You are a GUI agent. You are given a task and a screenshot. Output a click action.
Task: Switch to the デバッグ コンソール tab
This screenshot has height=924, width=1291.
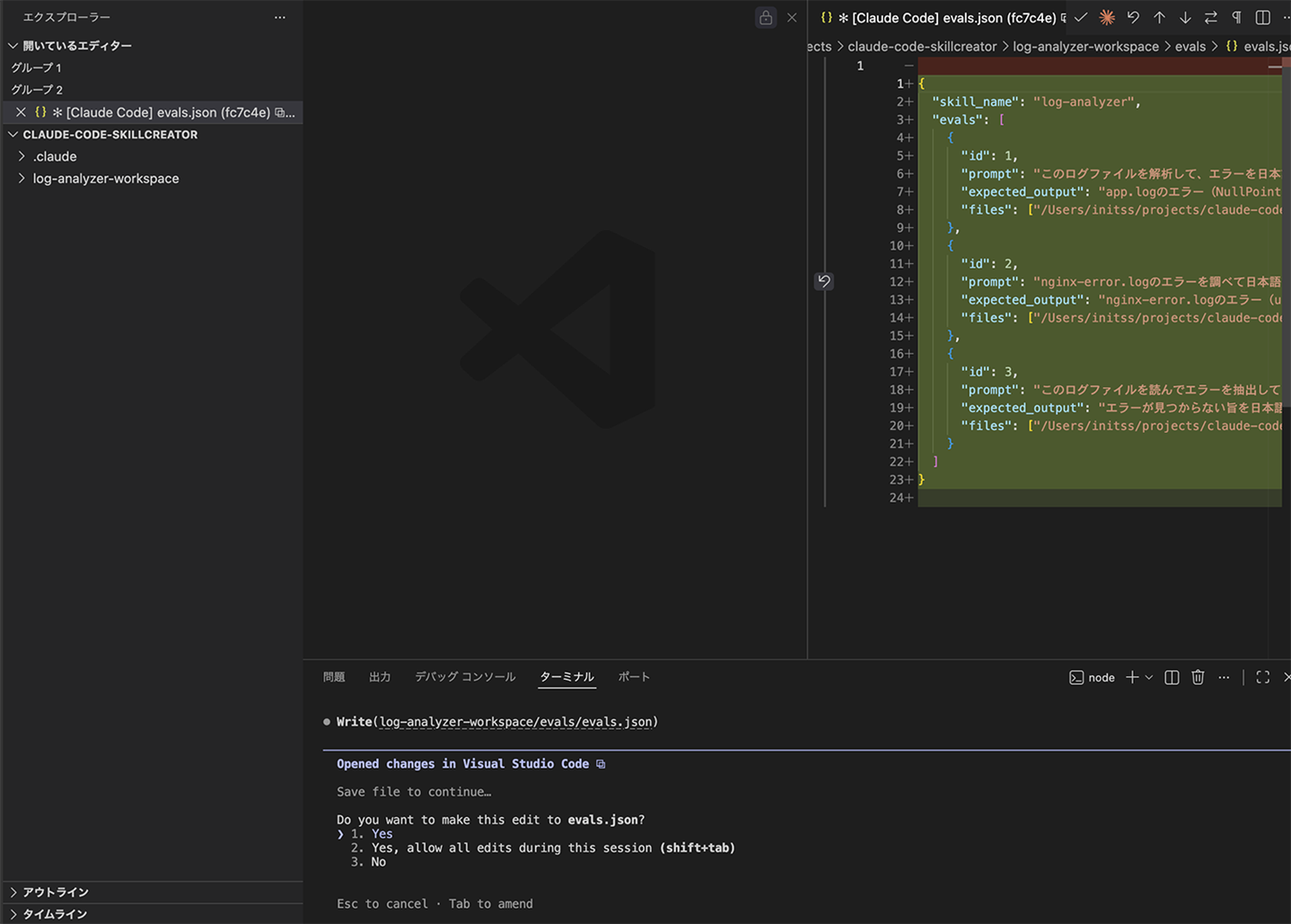[464, 677]
